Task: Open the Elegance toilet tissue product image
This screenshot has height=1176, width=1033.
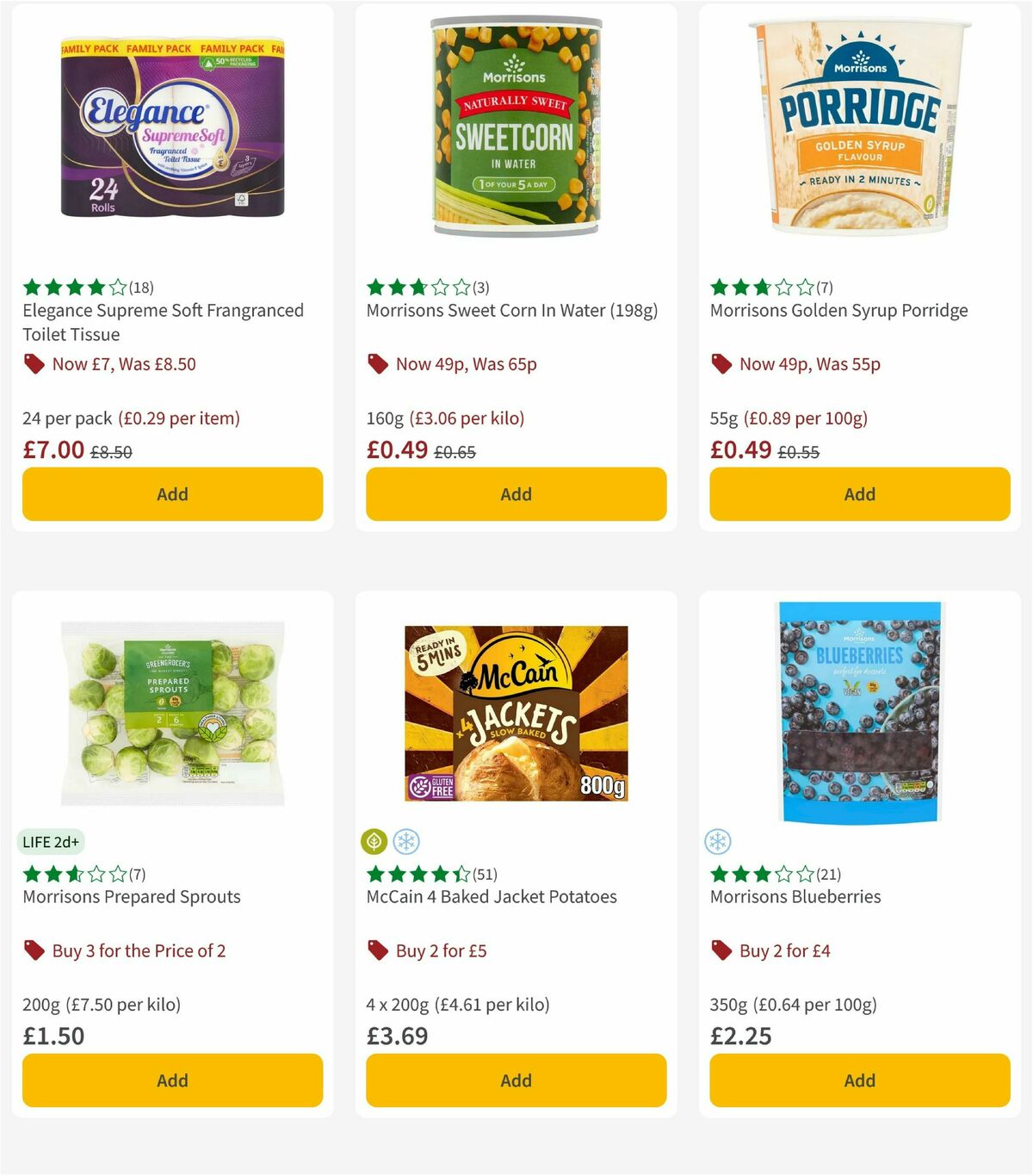Action: point(172,129)
